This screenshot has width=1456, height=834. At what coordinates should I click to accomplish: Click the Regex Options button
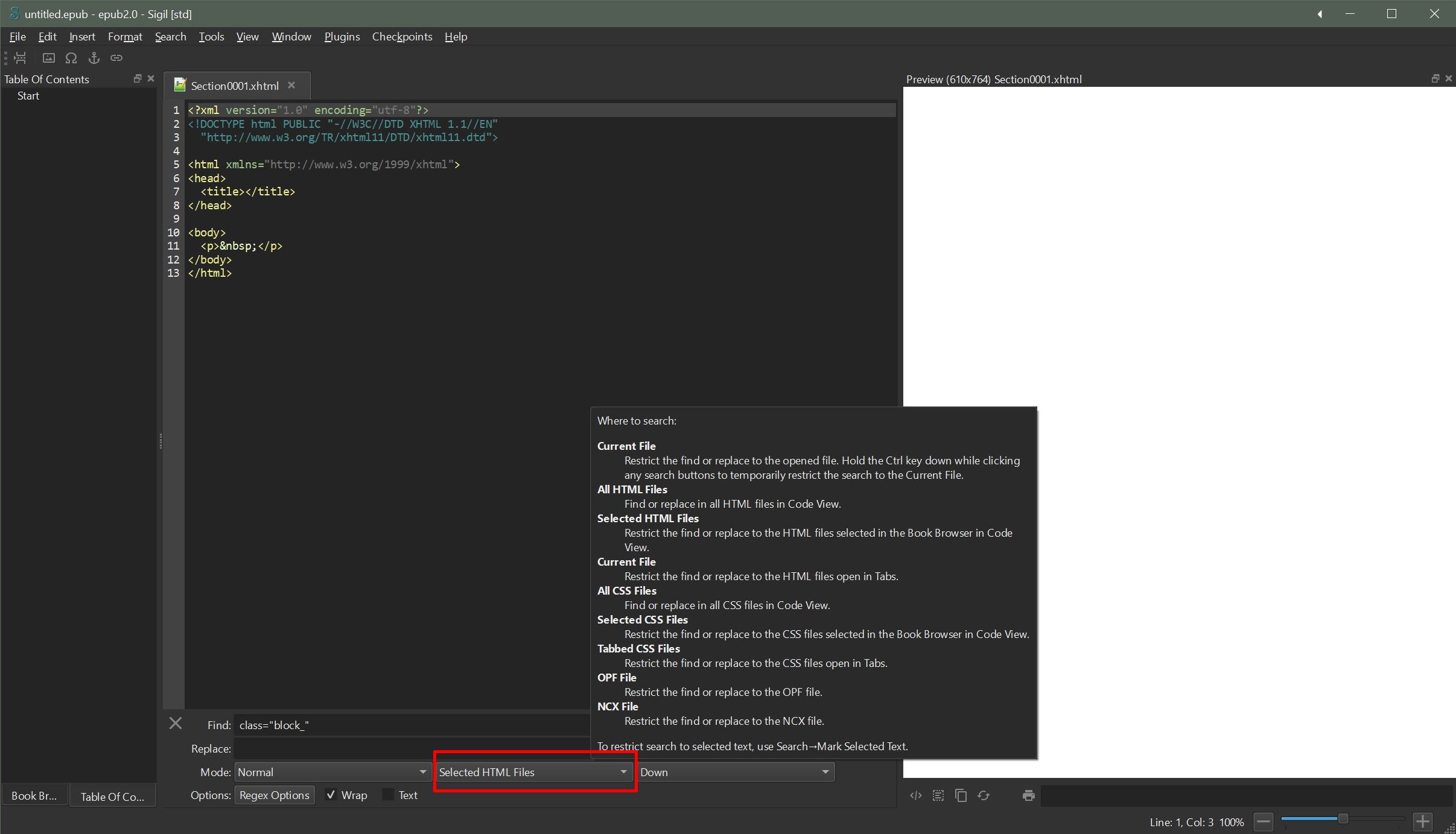click(x=275, y=795)
